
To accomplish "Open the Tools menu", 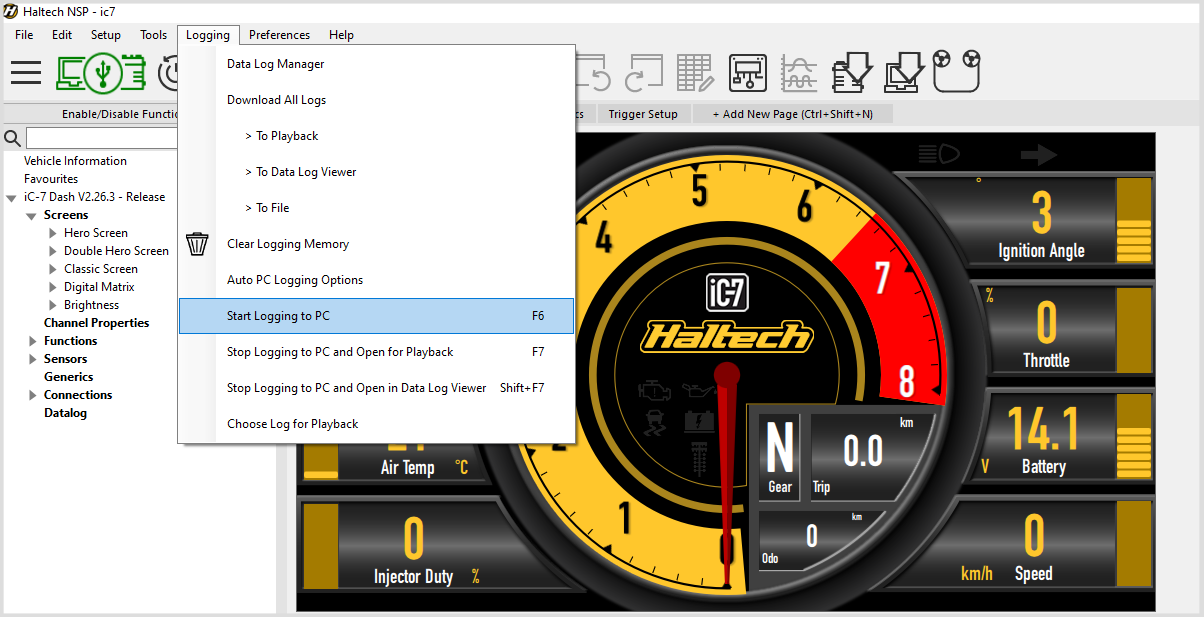I will (154, 35).
